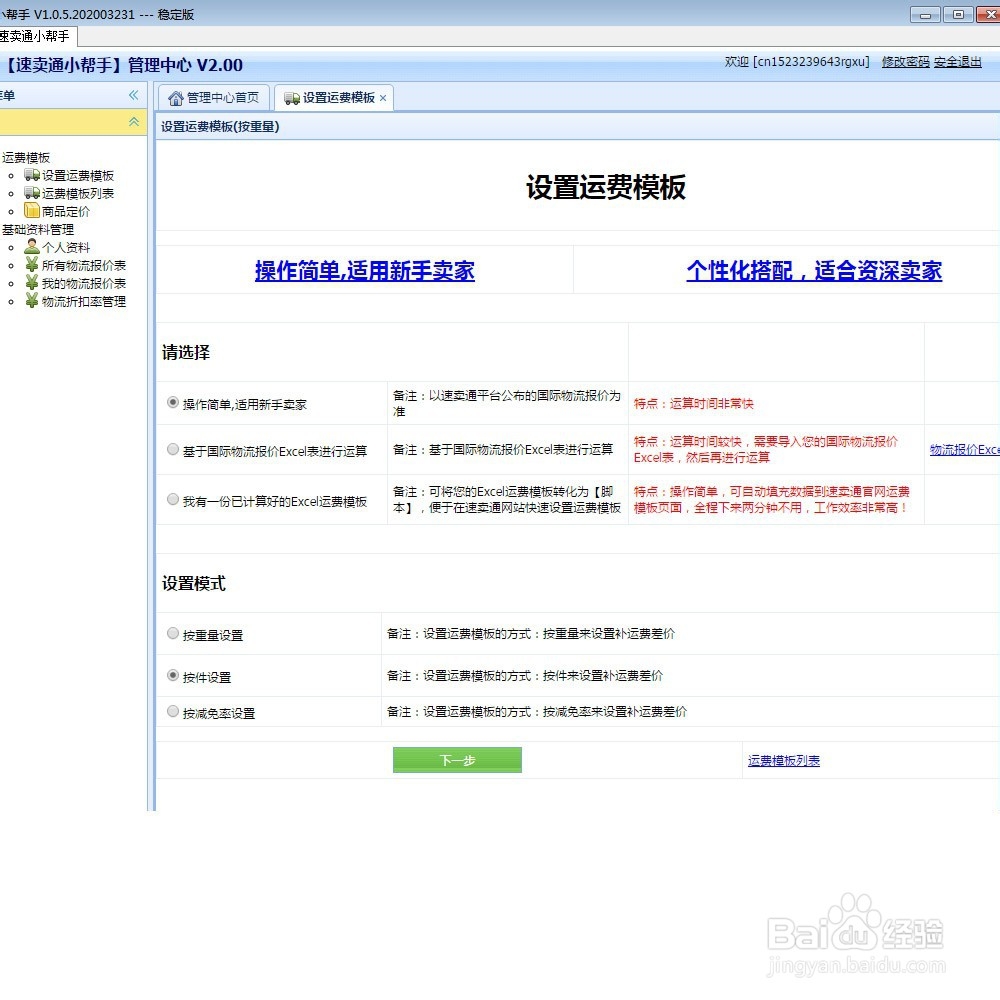Click the green 下一步 button
The image size is (1000, 1000).
[x=457, y=760]
